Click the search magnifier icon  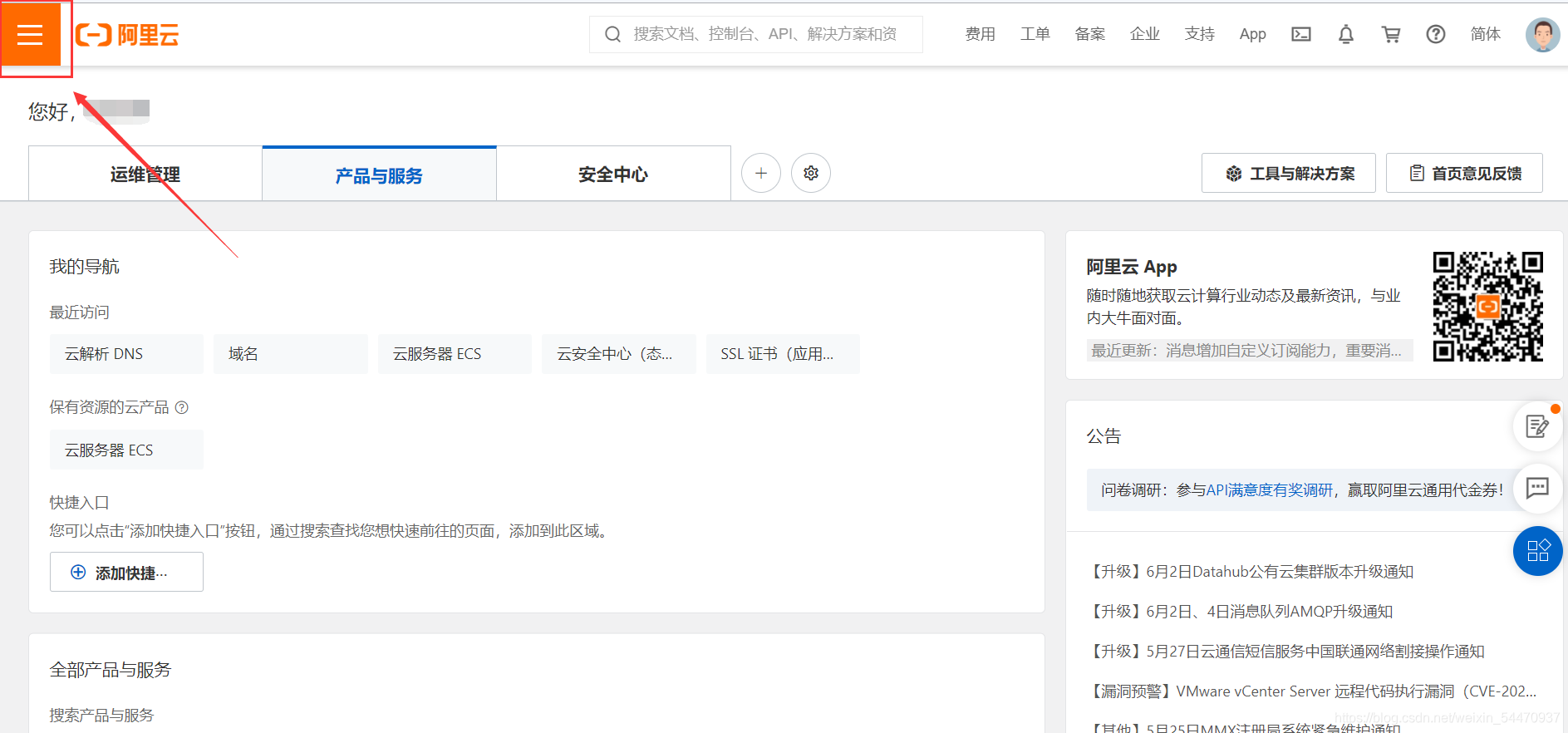[x=612, y=34]
